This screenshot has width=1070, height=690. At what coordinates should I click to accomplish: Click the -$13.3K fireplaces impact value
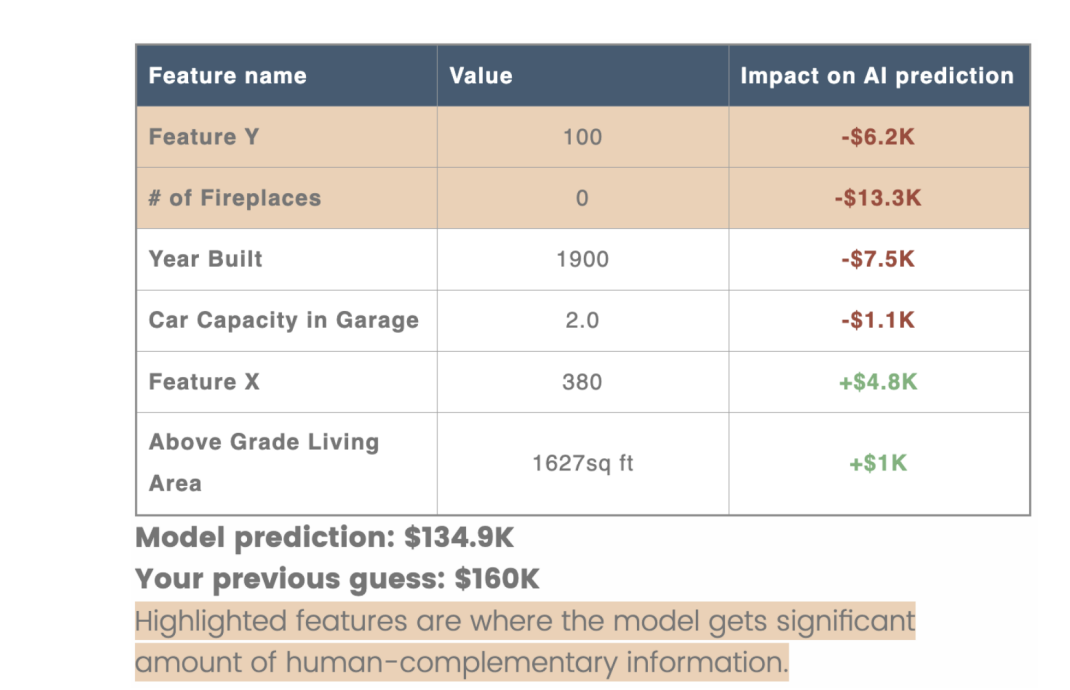point(878,198)
